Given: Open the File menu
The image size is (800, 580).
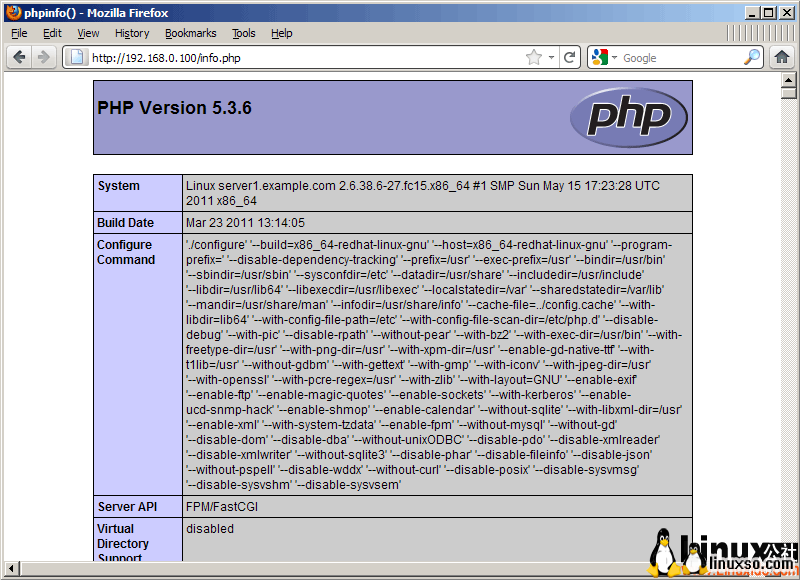Looking at the screenshot, I should pos(19,33).
